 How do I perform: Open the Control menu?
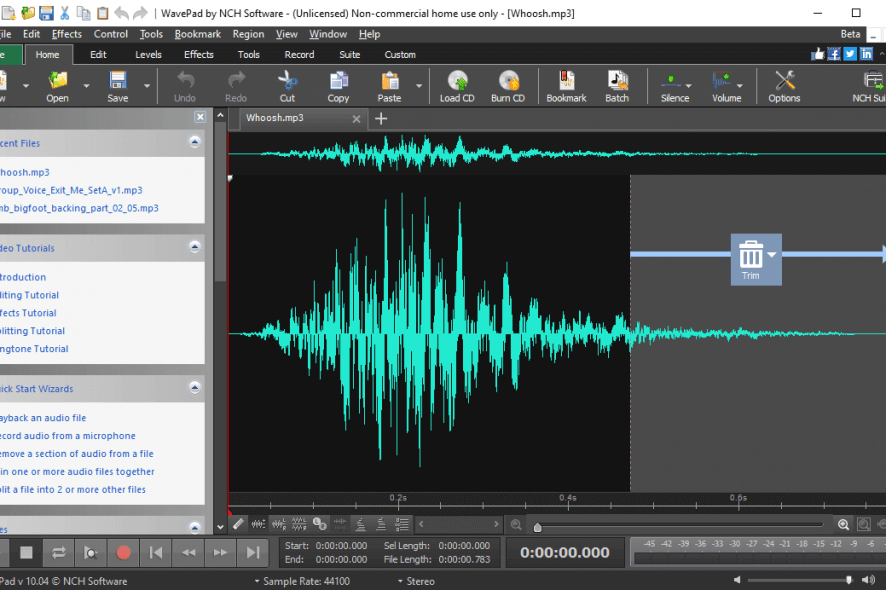(x=111, y=34)
